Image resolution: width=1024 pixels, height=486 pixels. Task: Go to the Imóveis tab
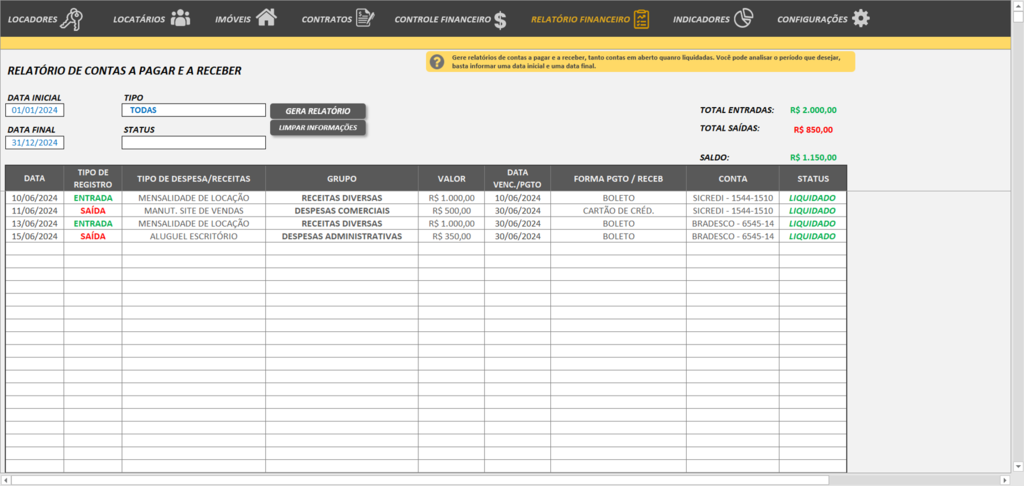(232, 20)
